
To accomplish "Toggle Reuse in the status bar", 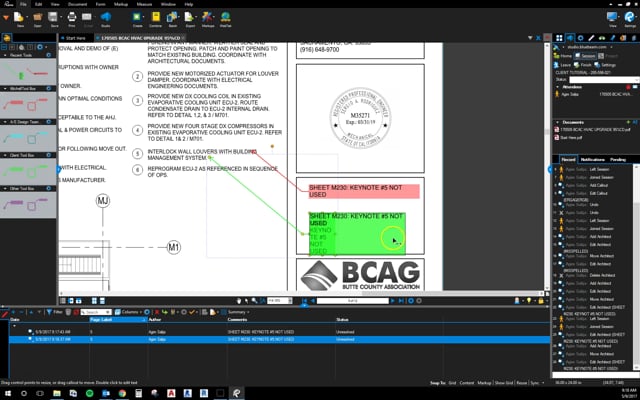I will [522, 383].
